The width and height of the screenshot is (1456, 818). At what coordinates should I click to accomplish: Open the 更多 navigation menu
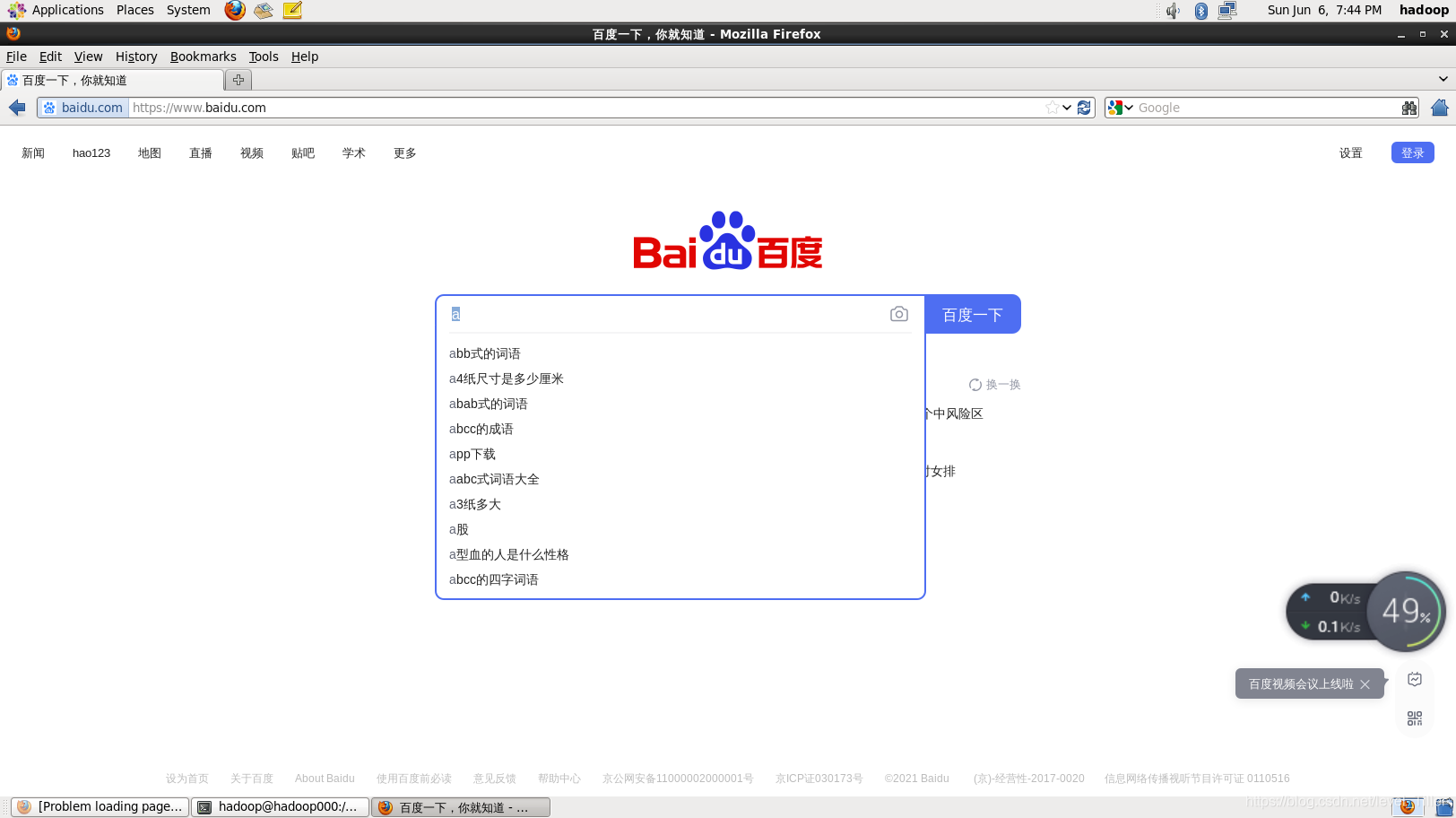(x=405, y=153)
